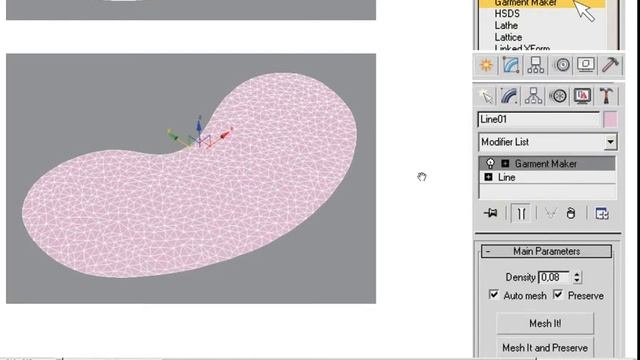Open the Modify panel in upper row
This screenshot has width=640, height=360.
pyautogui.click(x=511, y=65)
